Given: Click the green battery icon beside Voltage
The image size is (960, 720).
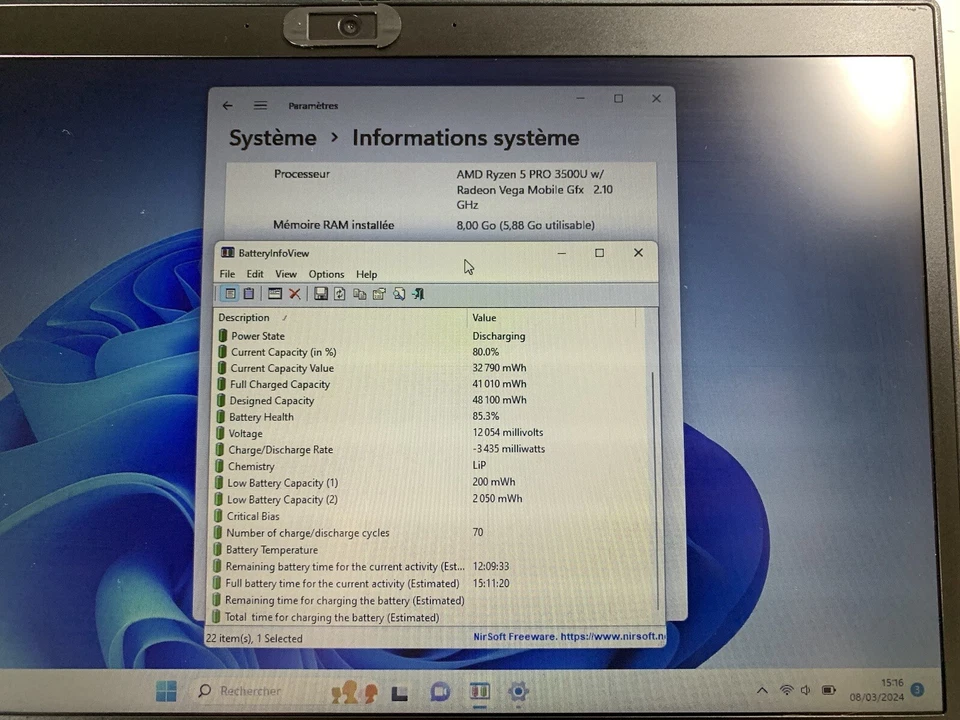Looking at the screenshot, I should [220, 433].
